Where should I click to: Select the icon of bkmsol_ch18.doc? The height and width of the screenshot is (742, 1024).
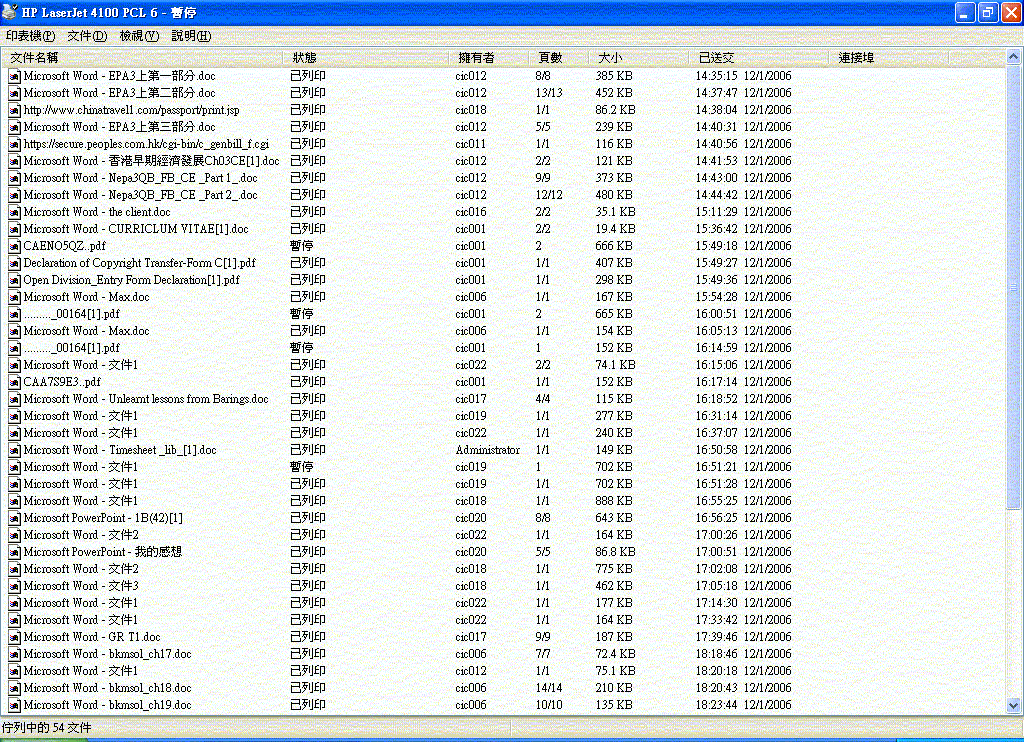coord(14,688)
